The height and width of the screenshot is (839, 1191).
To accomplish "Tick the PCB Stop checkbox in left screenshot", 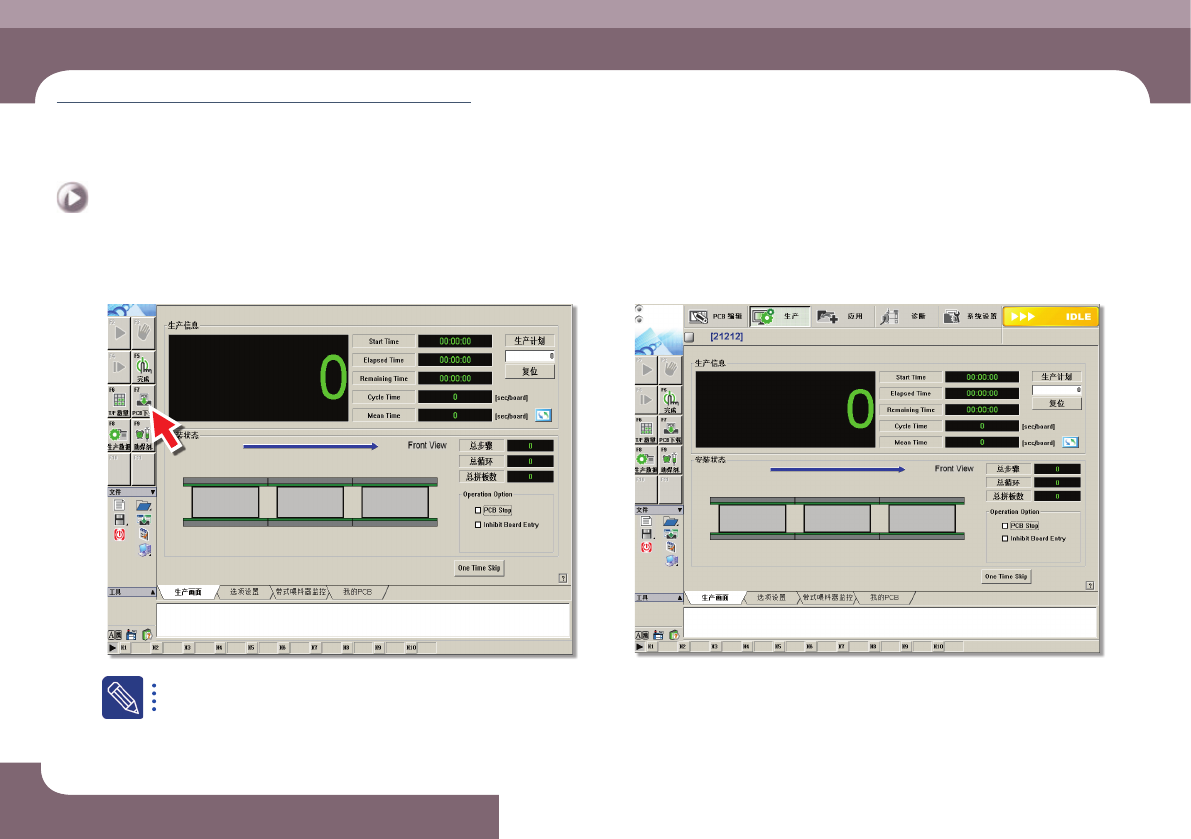I will (478, 510).
